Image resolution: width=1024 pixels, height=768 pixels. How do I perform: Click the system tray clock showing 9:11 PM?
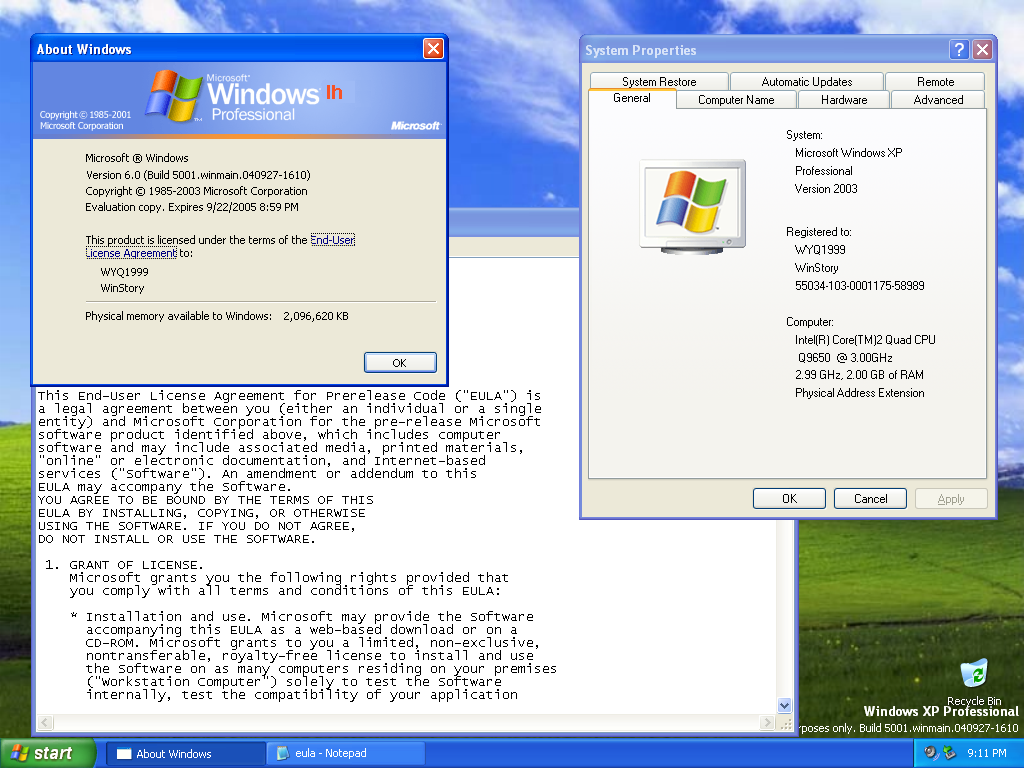click(986, 753)
